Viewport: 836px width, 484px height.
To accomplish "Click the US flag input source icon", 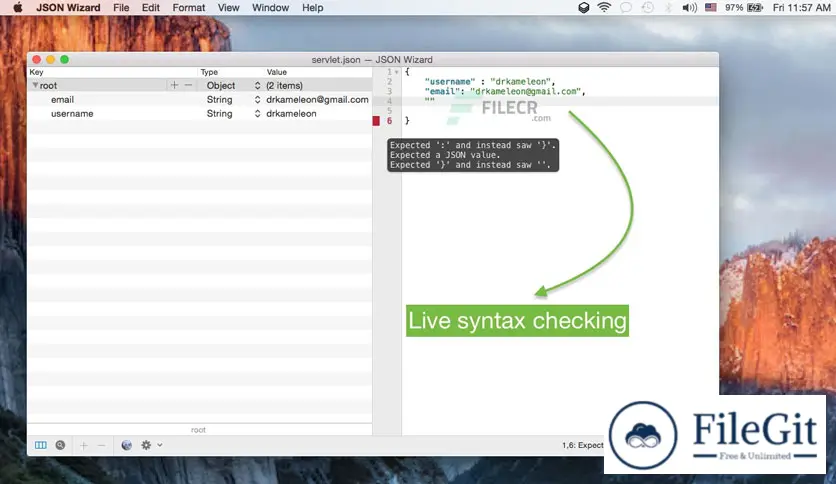I will [x=711, y=7].
